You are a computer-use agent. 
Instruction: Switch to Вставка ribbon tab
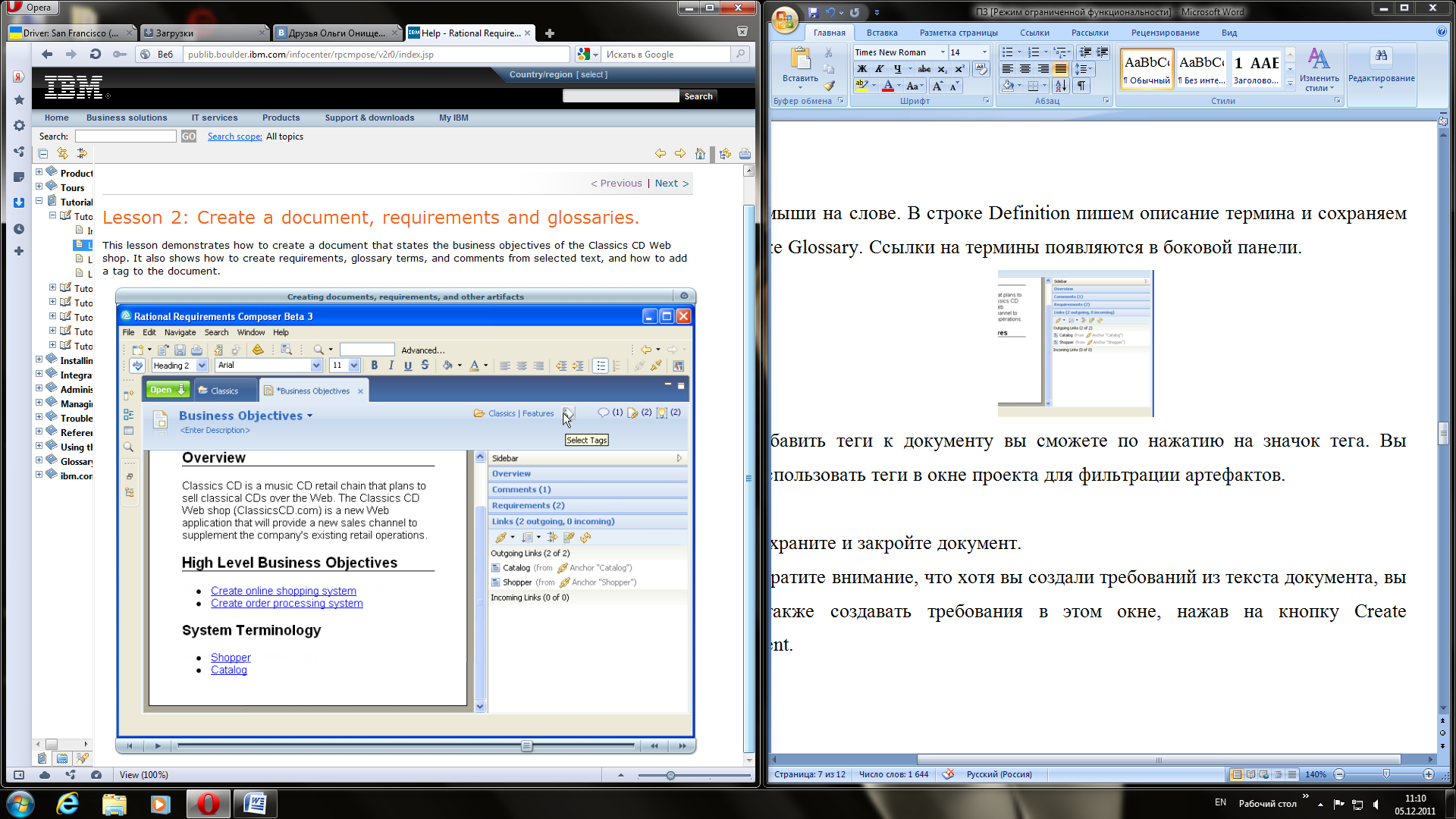(882, 33)
